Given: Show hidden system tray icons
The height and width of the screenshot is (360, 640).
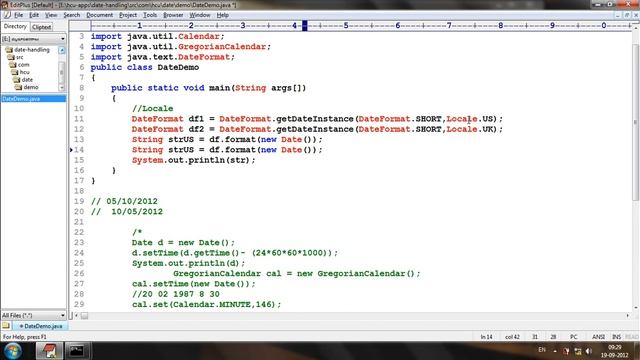Looking at the screenshot, I should (555, 351).
